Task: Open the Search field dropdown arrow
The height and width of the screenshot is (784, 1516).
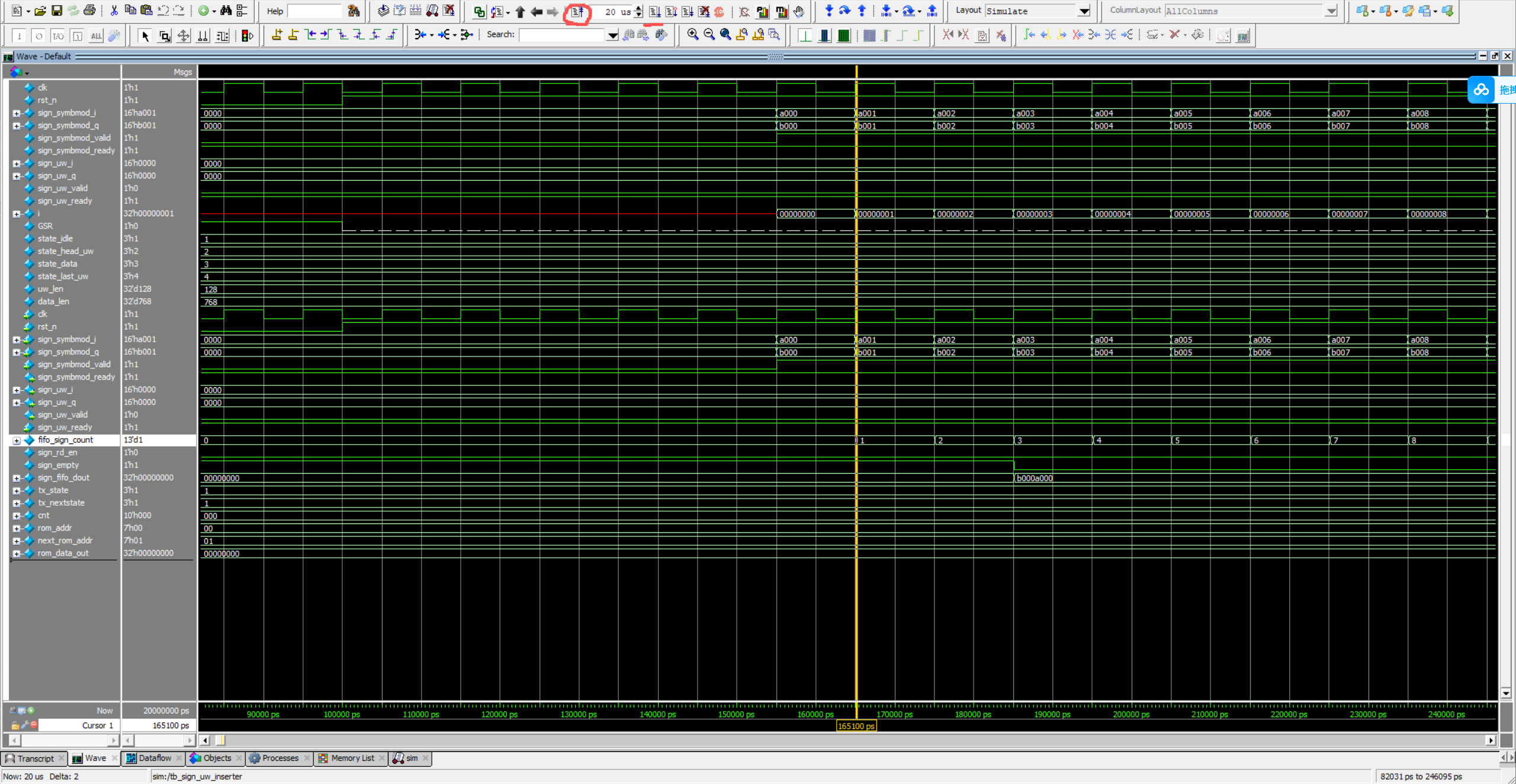Action: (x=612, y=36)
